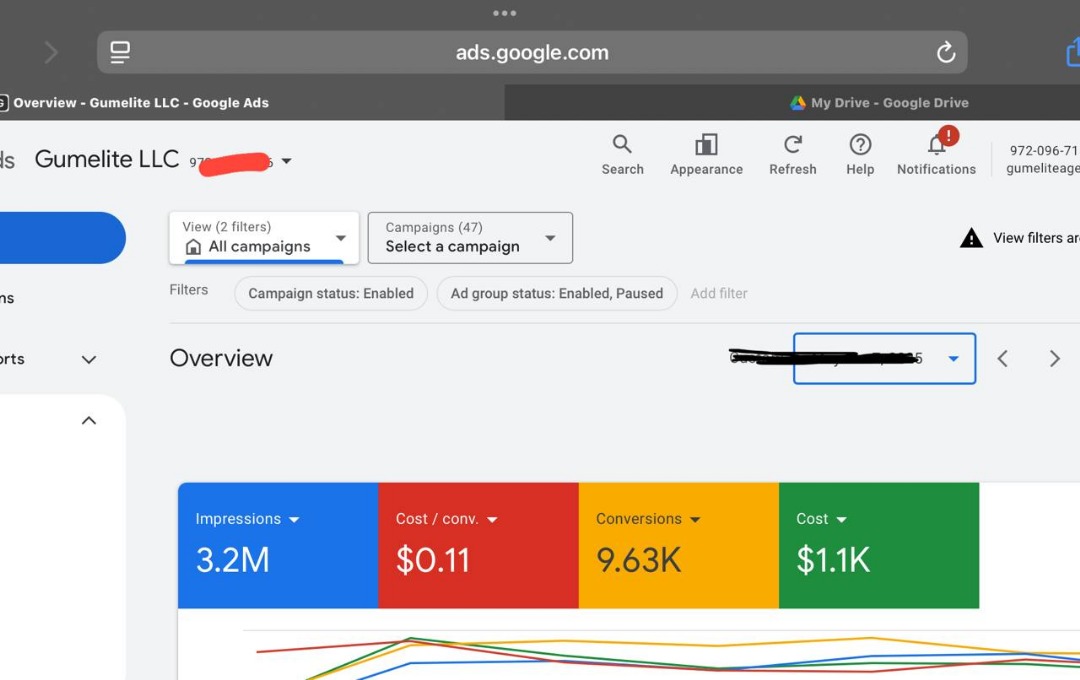Open the date range dropdown
This screenshot has width=1080, height=680.
pos(884,358)
